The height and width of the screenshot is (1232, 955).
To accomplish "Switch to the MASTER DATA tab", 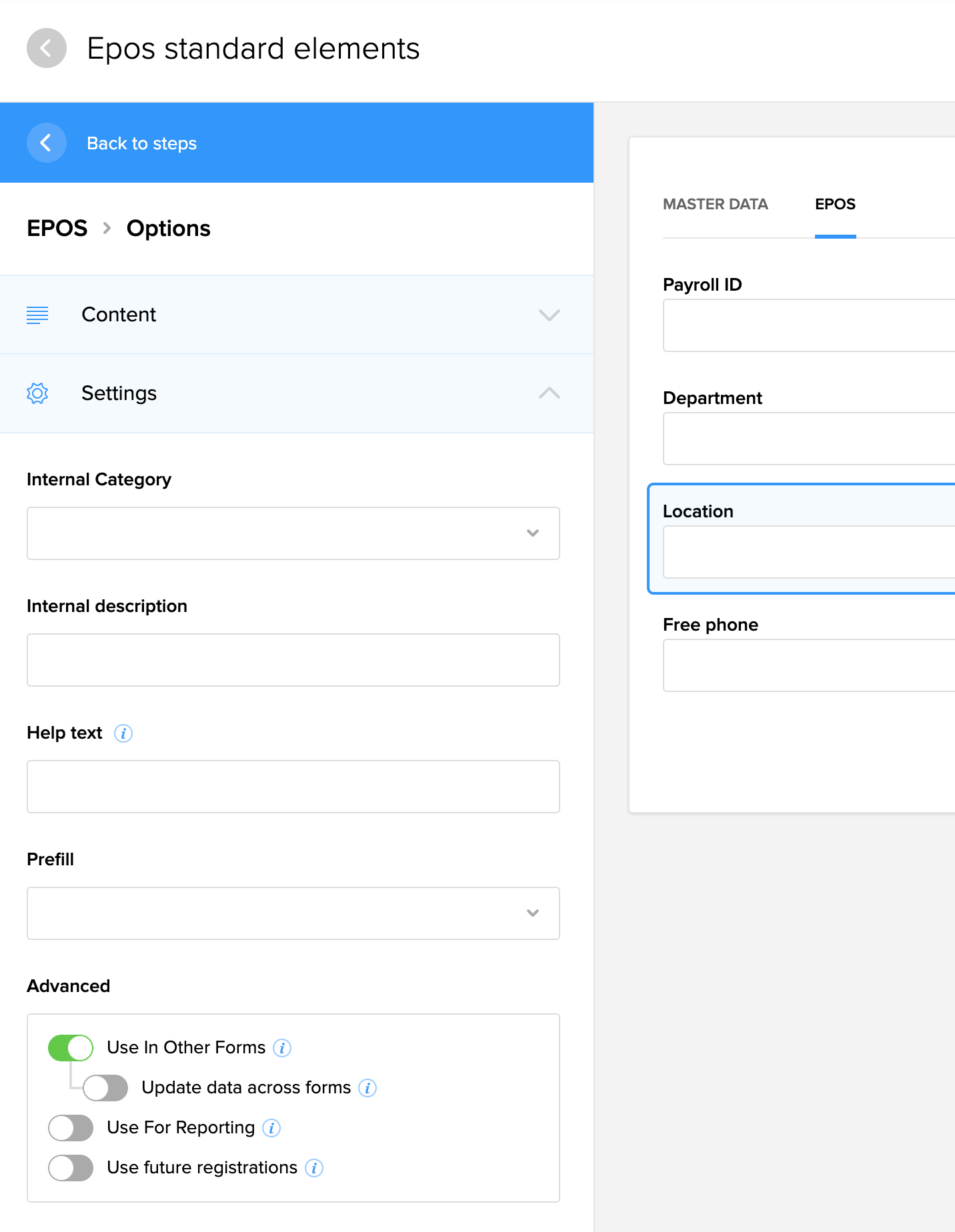I will click(x=715, y=204).
